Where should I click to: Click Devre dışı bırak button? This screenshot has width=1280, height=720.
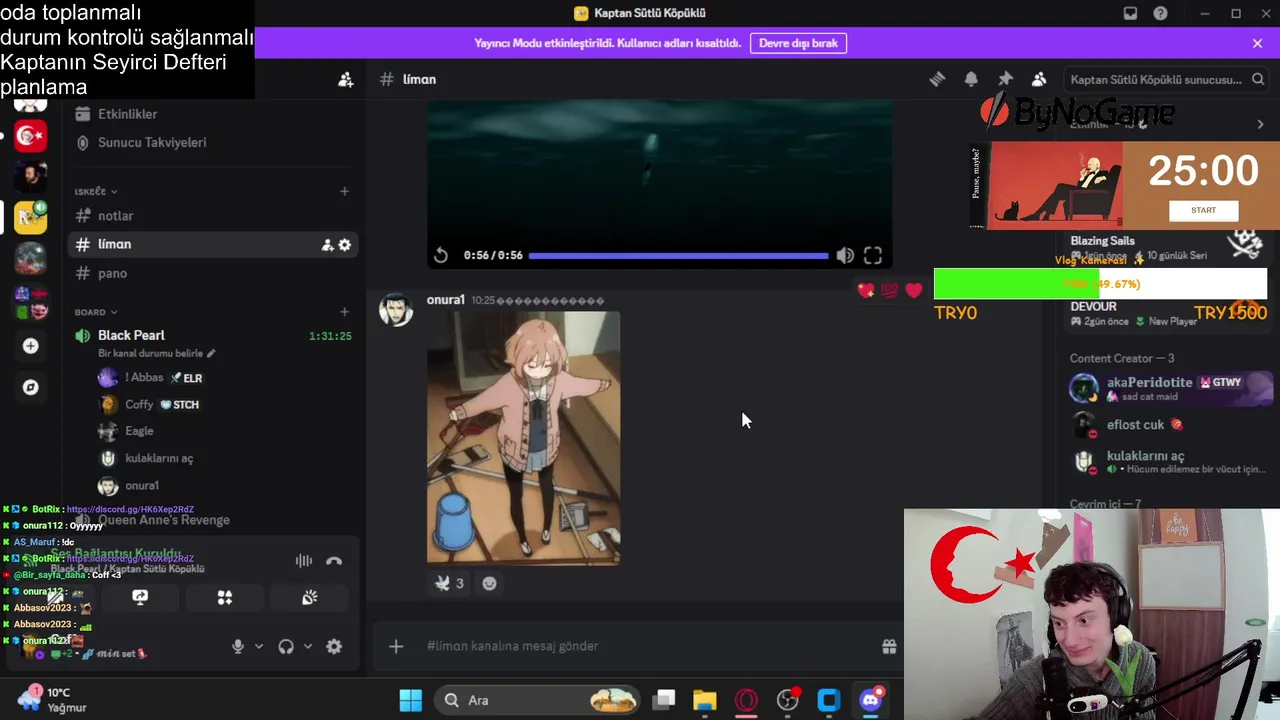[x=798, y=43]
